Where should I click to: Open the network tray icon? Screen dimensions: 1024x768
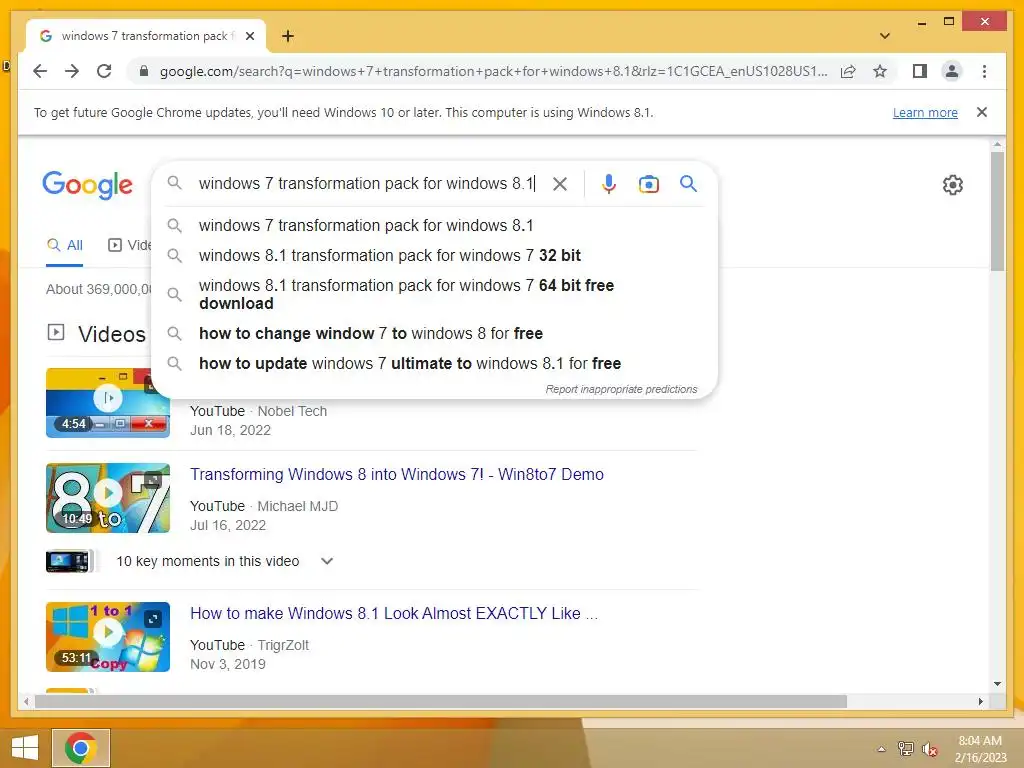pyautogui.click(x=905, y=749)
